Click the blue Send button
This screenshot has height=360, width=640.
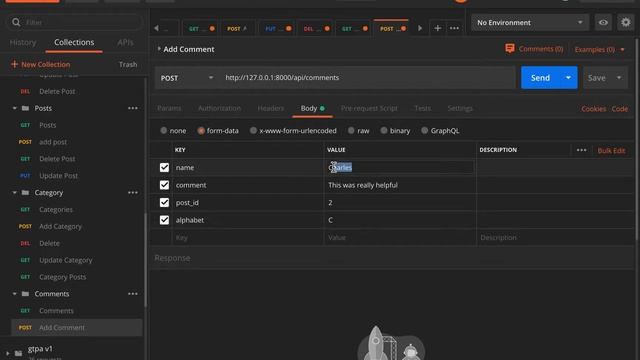coord(540,78)
